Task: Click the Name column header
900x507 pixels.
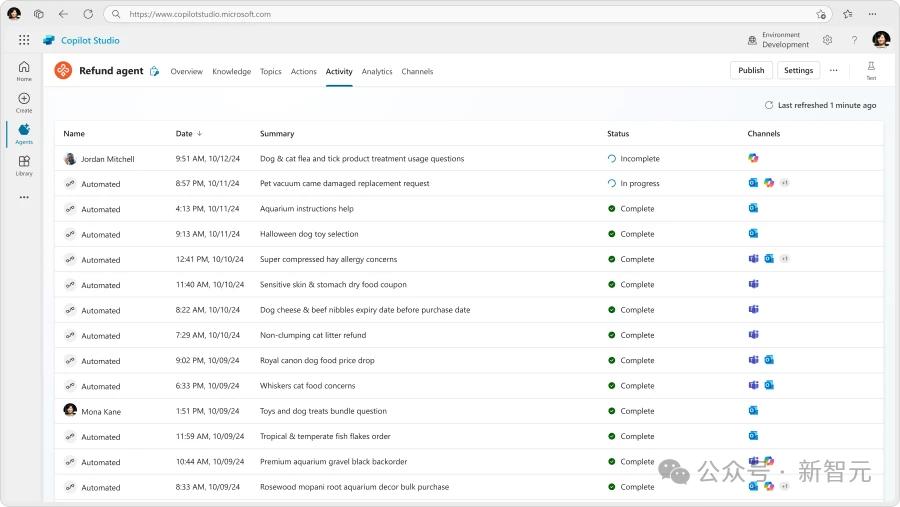Action: point(74,133)
